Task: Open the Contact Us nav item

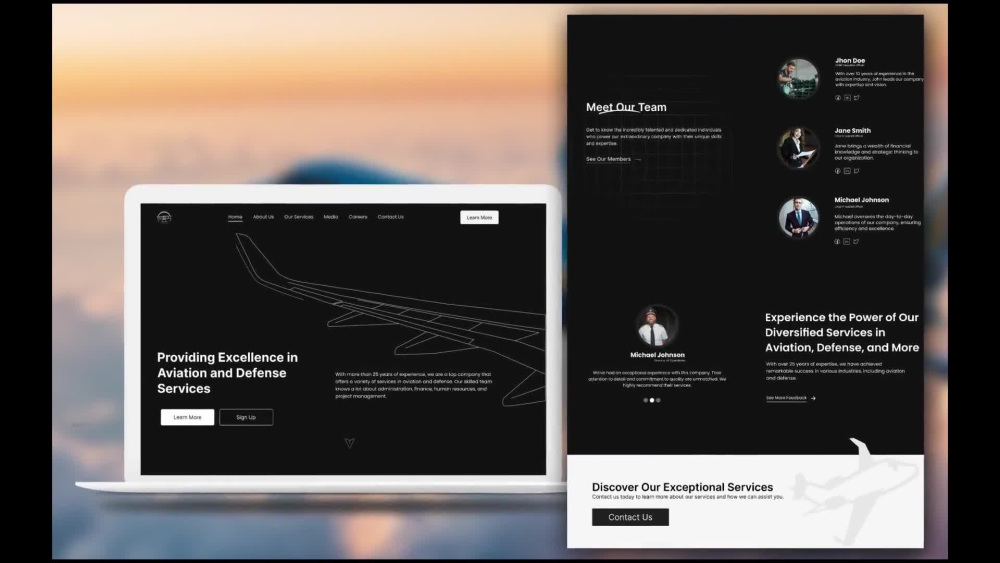Action: (x=390, y=217)
